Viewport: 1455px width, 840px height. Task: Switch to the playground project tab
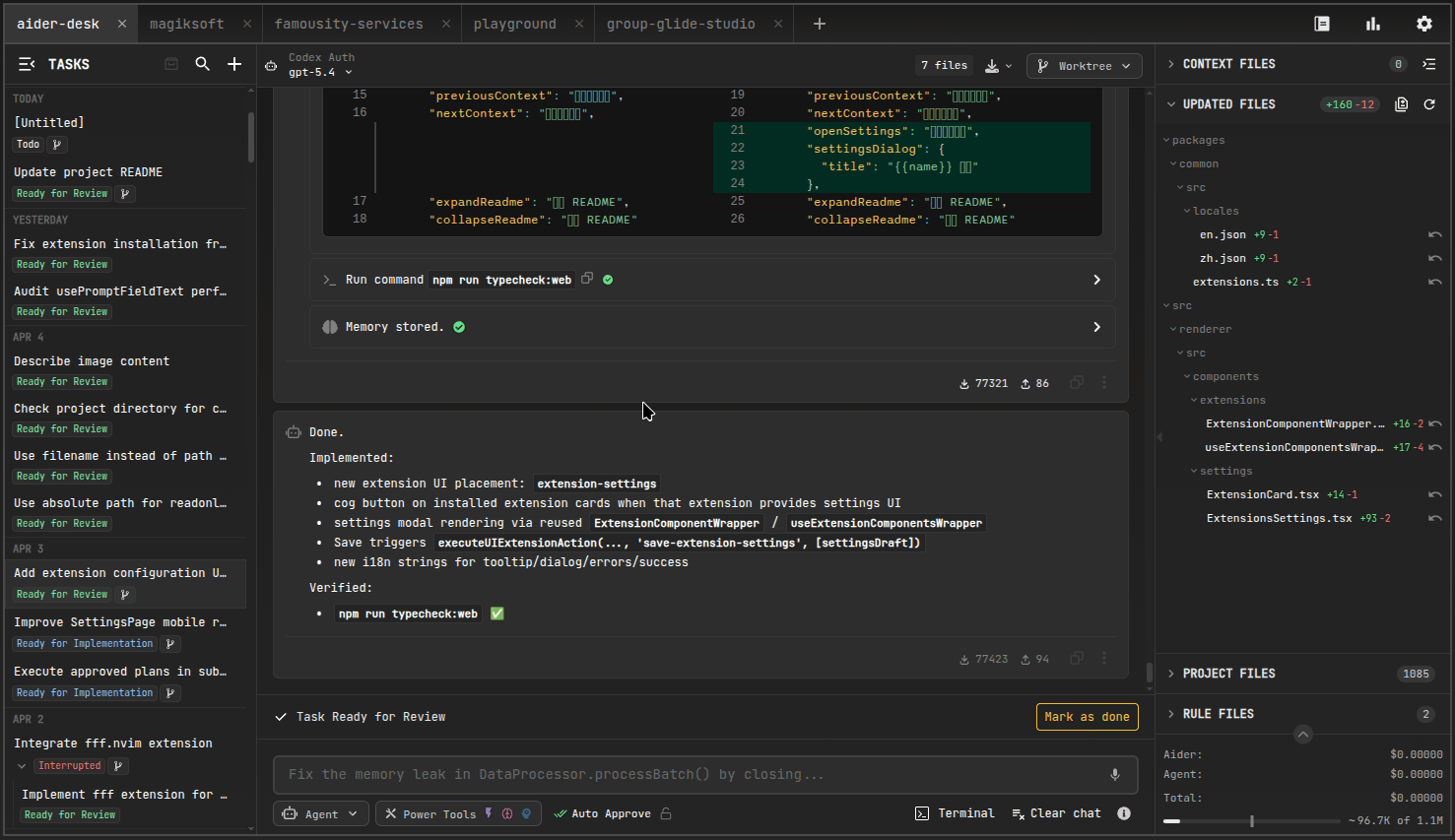[514, 24]
